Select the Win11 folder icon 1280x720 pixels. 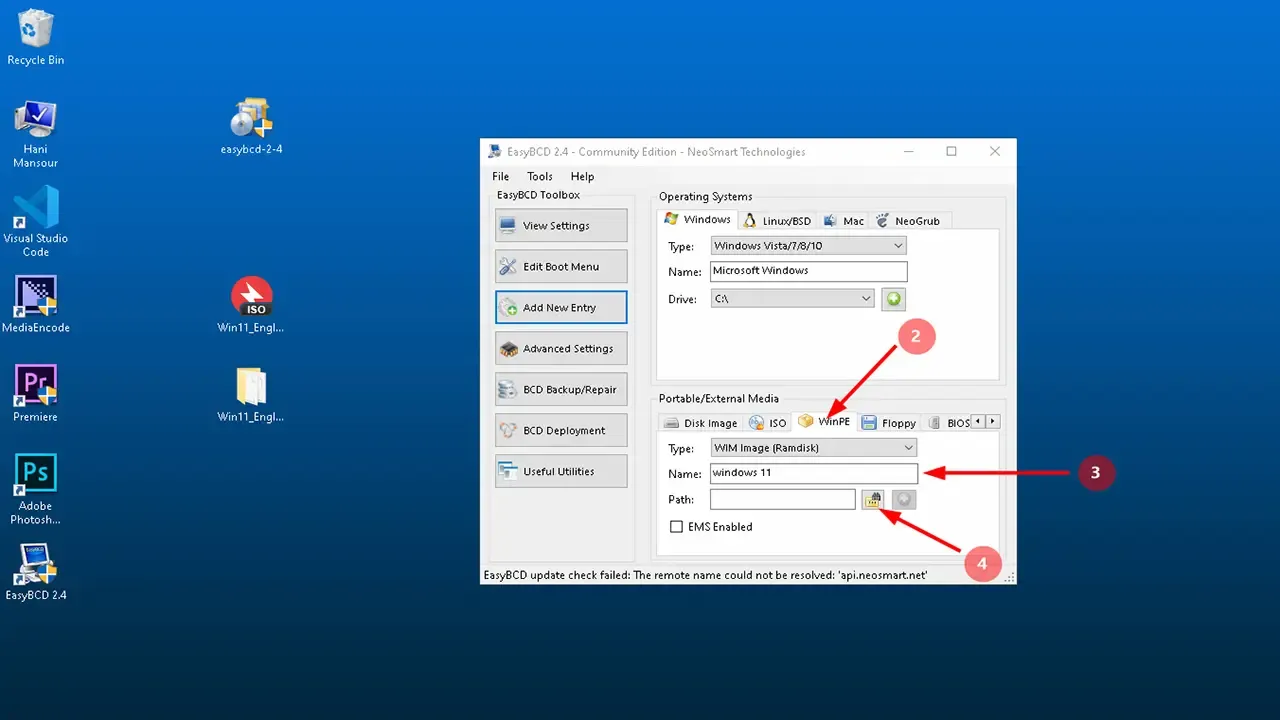pyautogui.click(x=251, y=395)
